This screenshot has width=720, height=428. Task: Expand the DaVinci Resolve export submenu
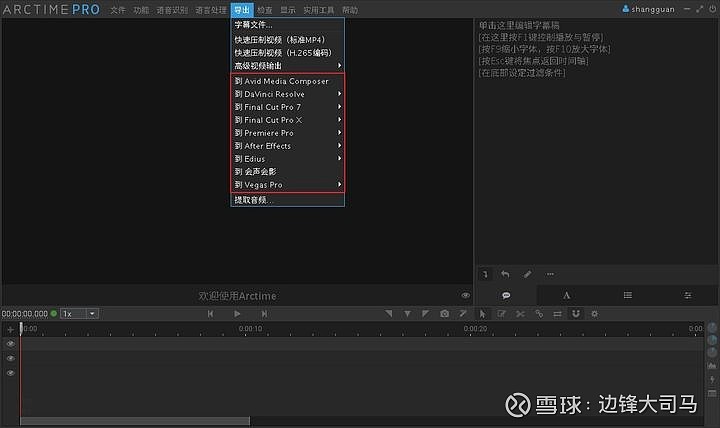(x=339, y=94)
